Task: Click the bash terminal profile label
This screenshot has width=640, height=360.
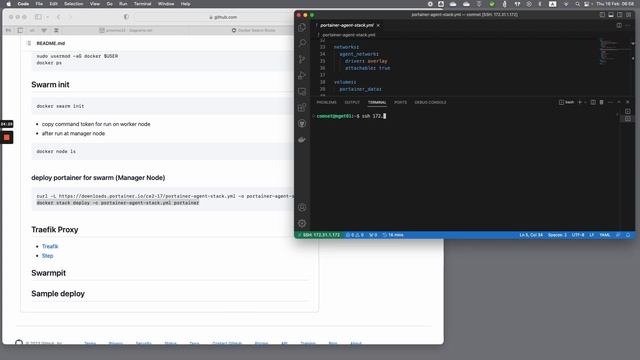Action: coord(567,102)
